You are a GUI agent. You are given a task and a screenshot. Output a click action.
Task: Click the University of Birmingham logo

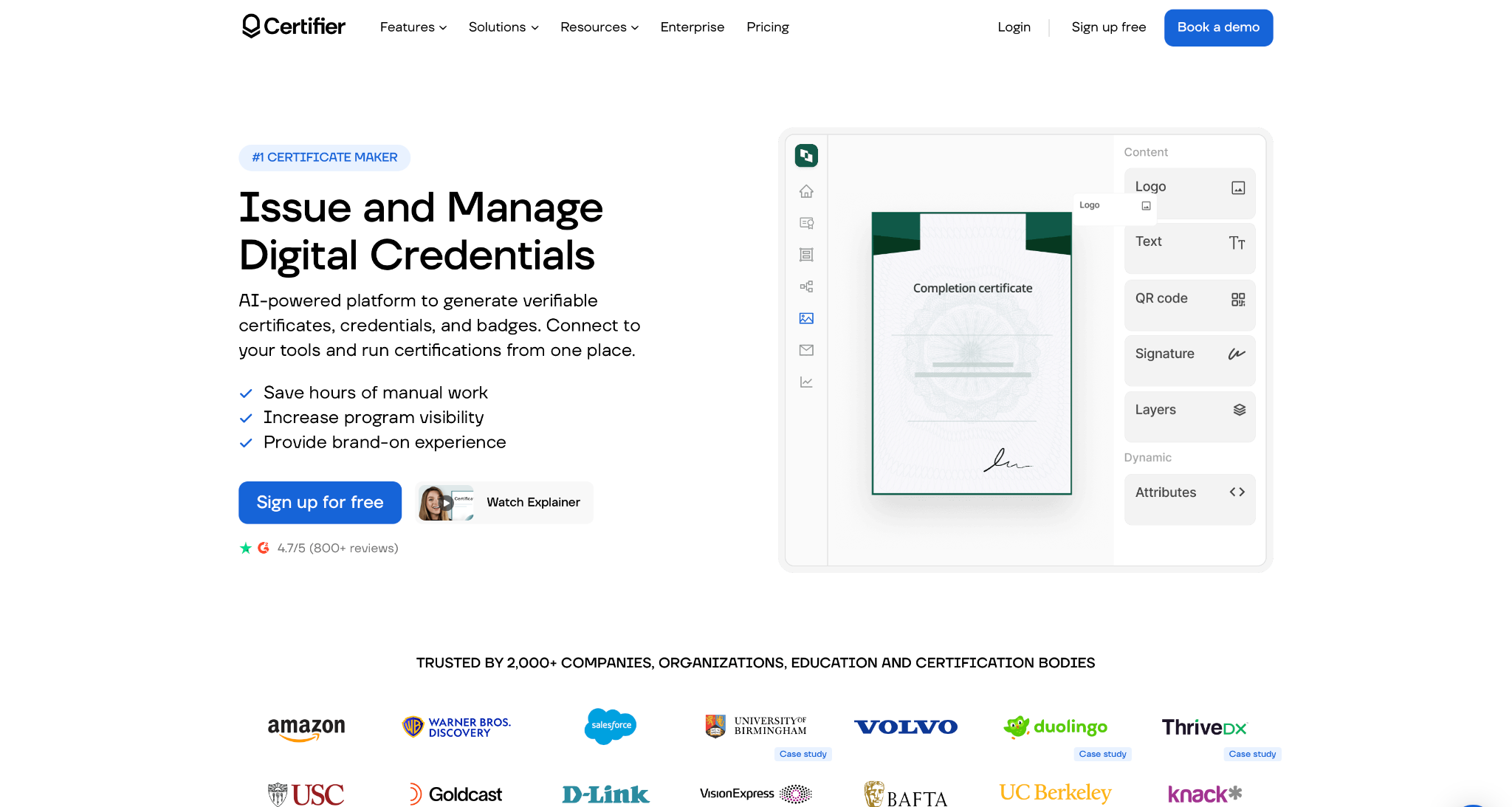click(755, 726)
